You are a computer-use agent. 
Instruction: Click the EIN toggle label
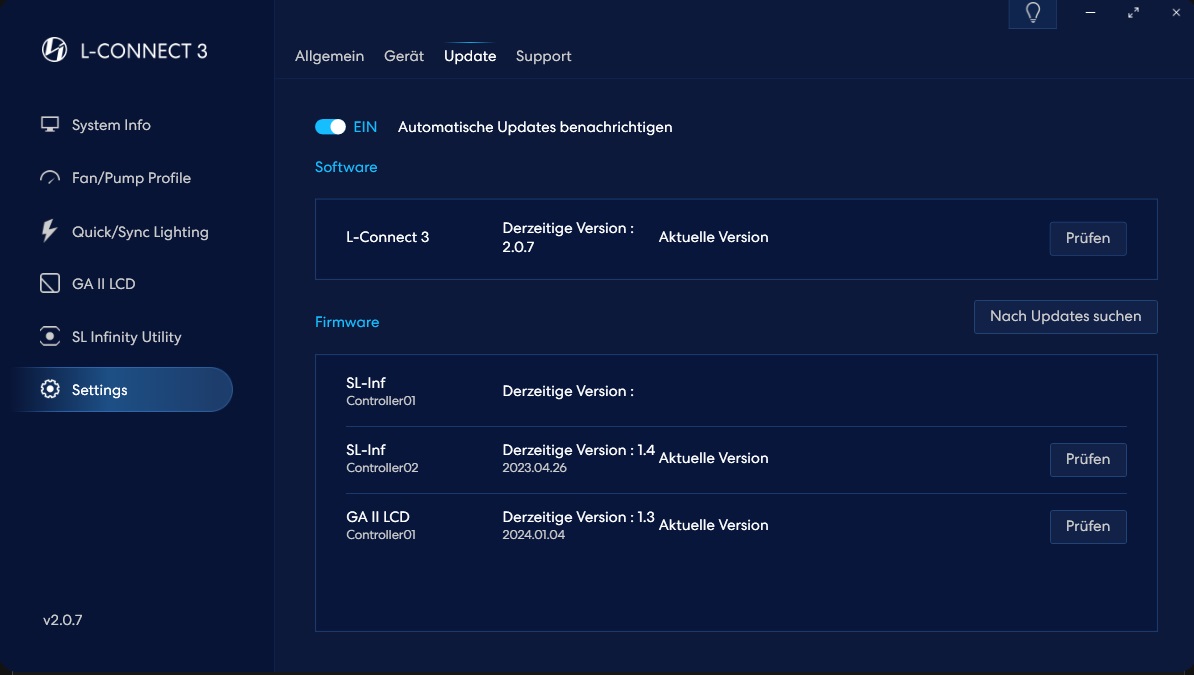[365, 126]
